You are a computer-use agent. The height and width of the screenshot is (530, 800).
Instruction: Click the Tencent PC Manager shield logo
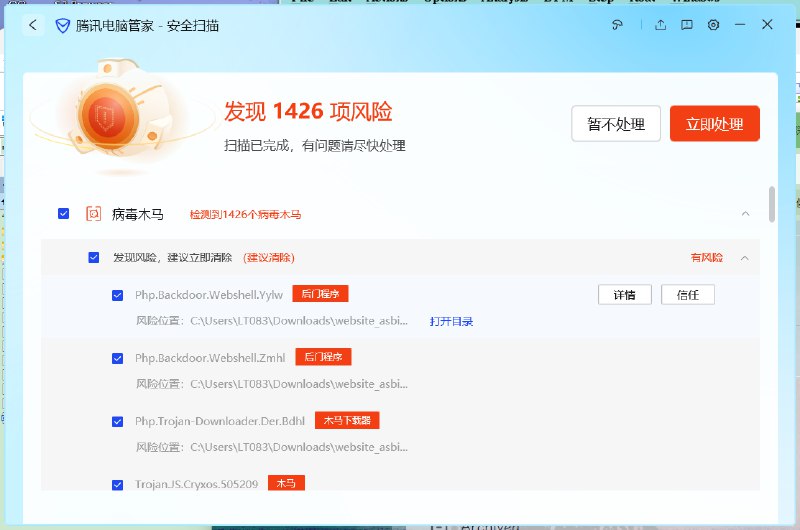[62, 26]
